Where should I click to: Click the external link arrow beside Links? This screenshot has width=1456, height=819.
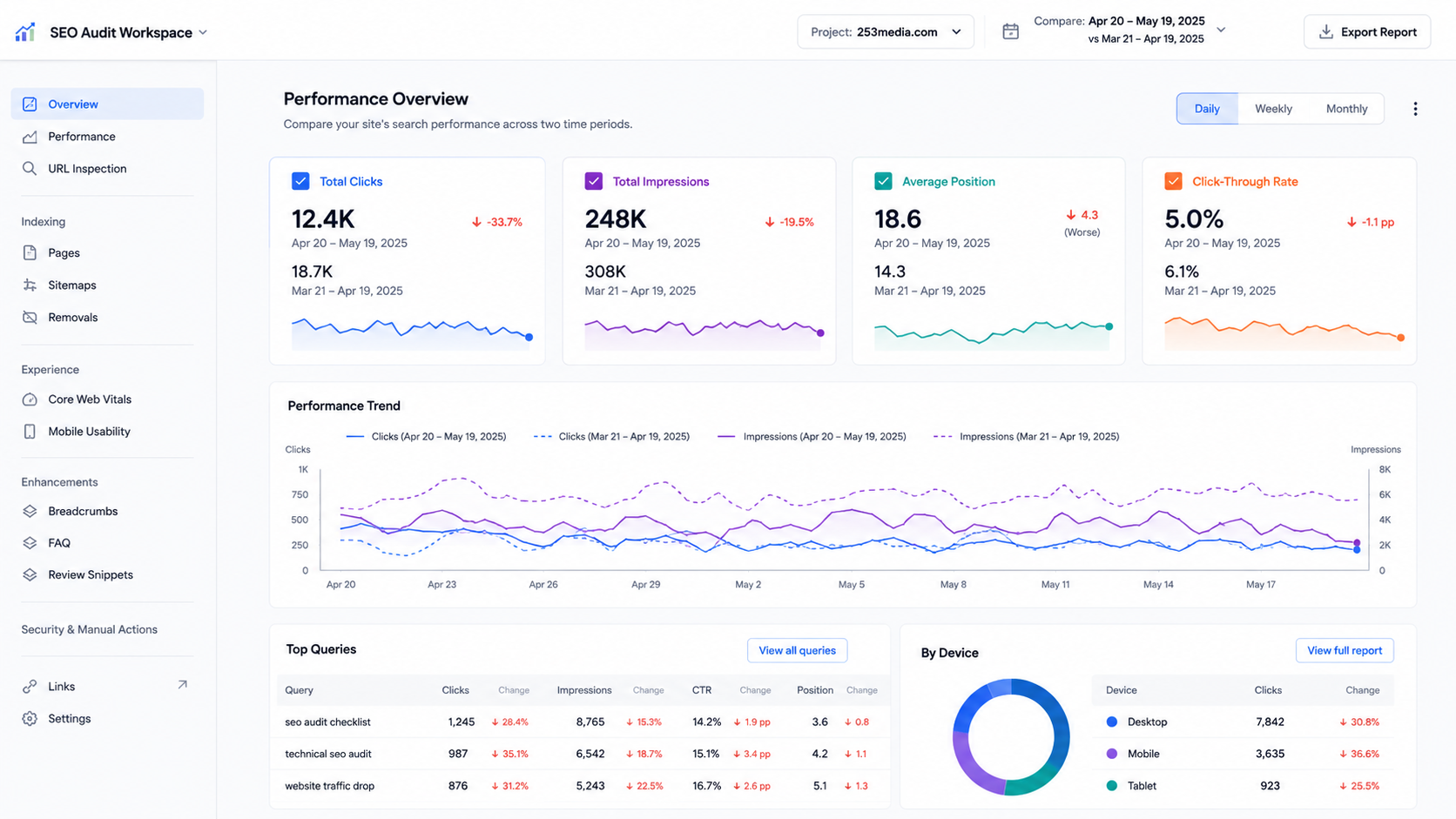[182, 685]
